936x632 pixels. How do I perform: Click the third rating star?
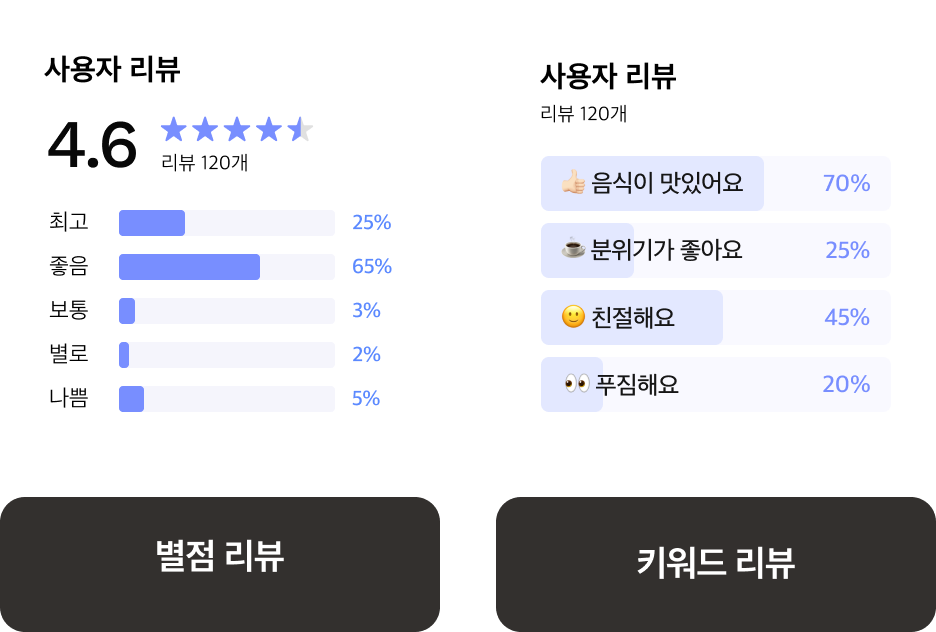(237, 129)
